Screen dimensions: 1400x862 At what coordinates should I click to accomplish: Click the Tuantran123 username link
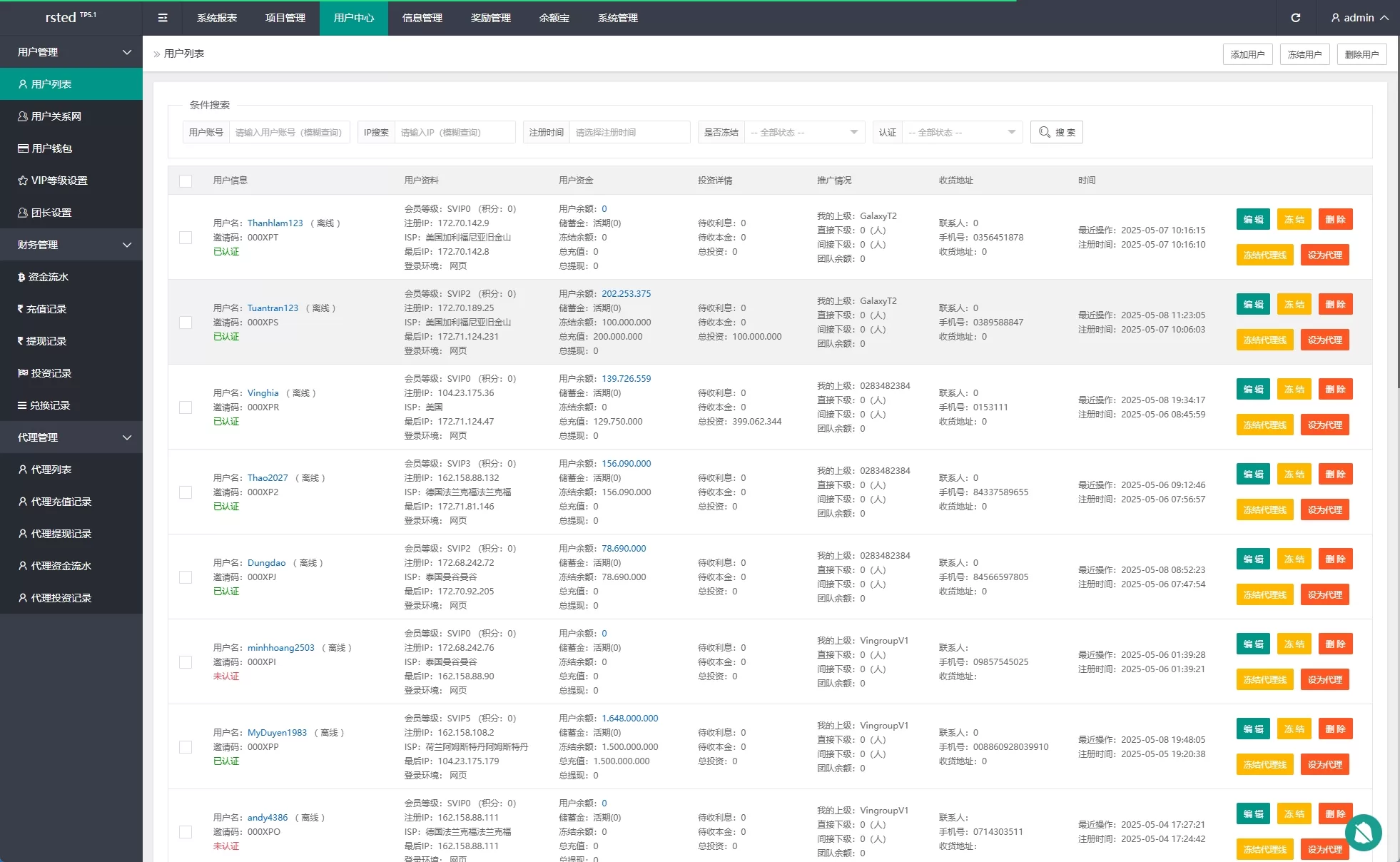click(x=273, y=308)
